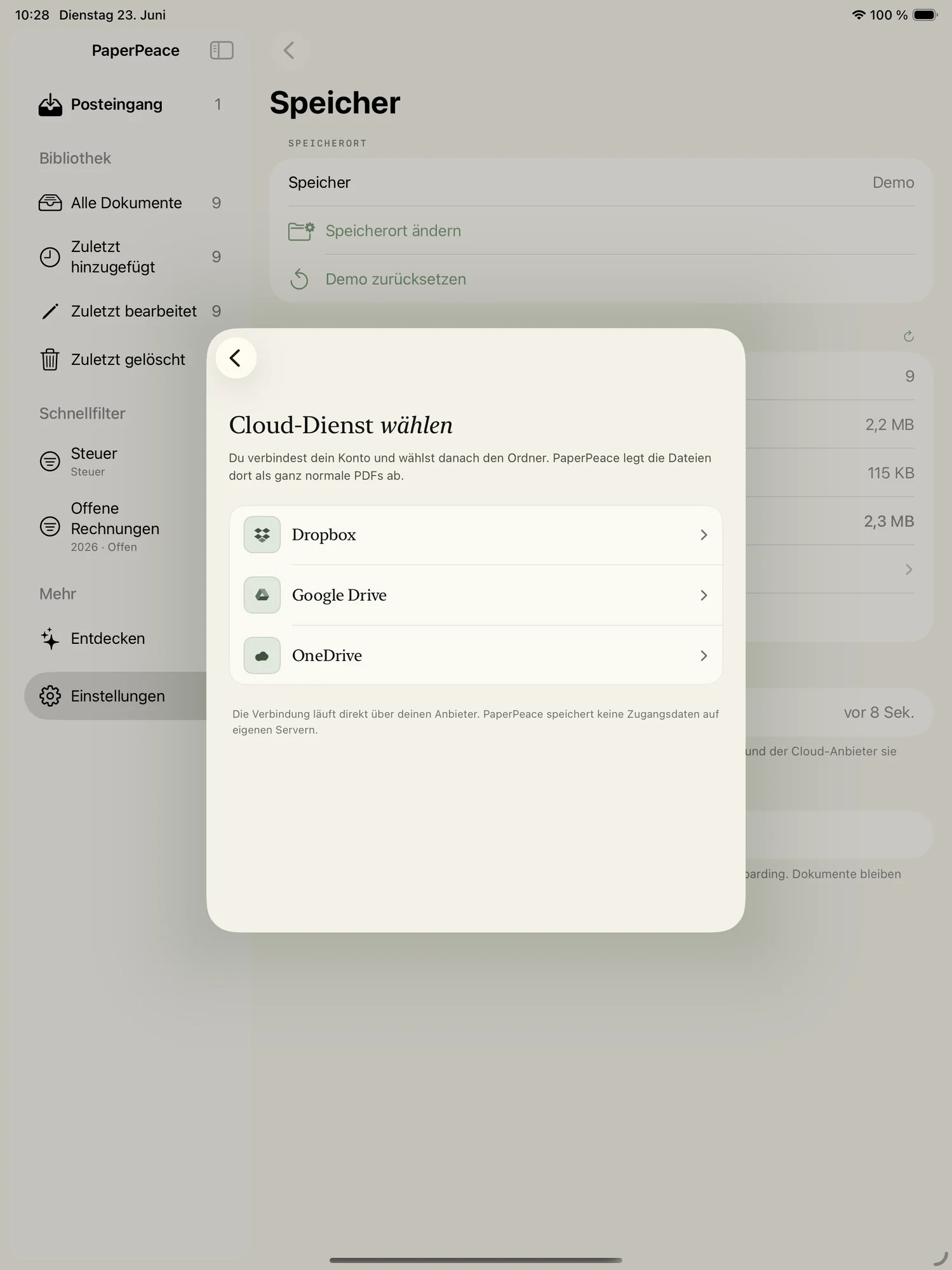Select the Dropbox logo icon
Screen dimensions: 952x1270
262,535
